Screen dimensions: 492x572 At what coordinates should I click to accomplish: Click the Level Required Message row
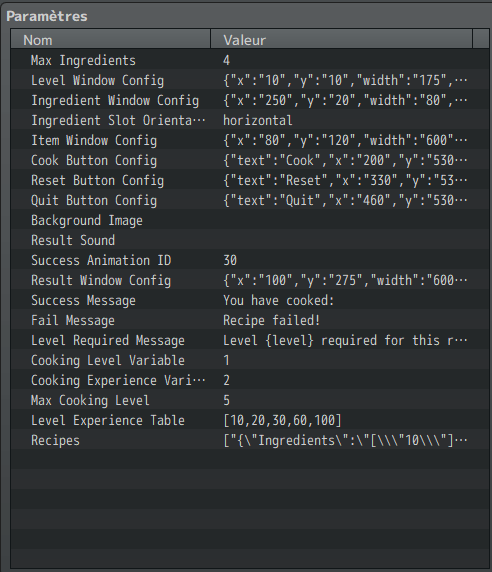(x=250, y=340)
